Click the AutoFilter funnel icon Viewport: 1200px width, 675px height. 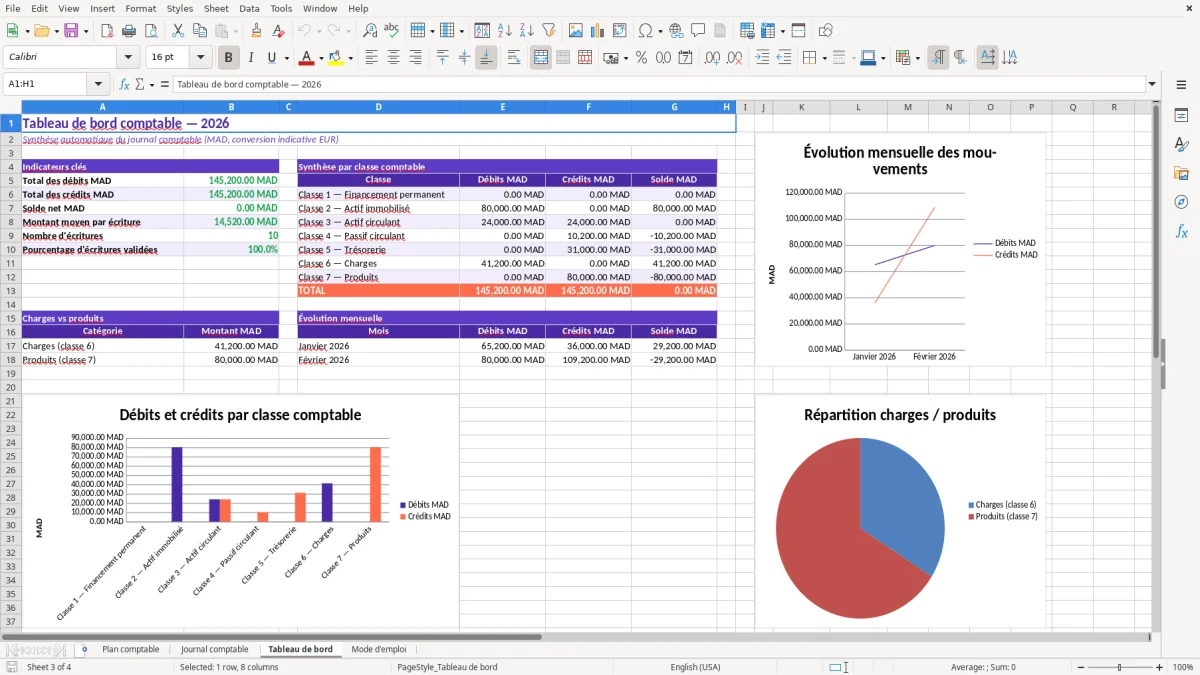(x=548, y=31)
